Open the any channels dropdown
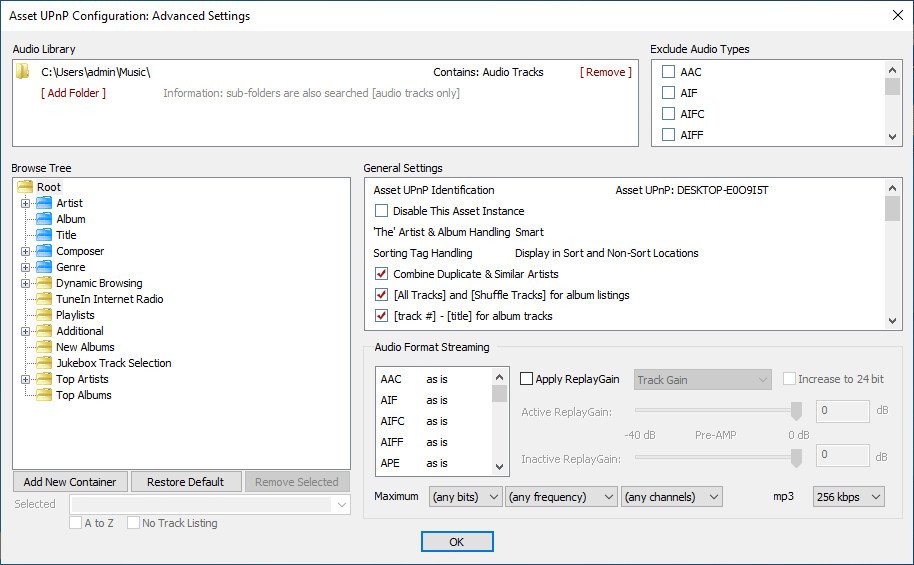Viewport: 914px width, 565px height. [672, 497]
